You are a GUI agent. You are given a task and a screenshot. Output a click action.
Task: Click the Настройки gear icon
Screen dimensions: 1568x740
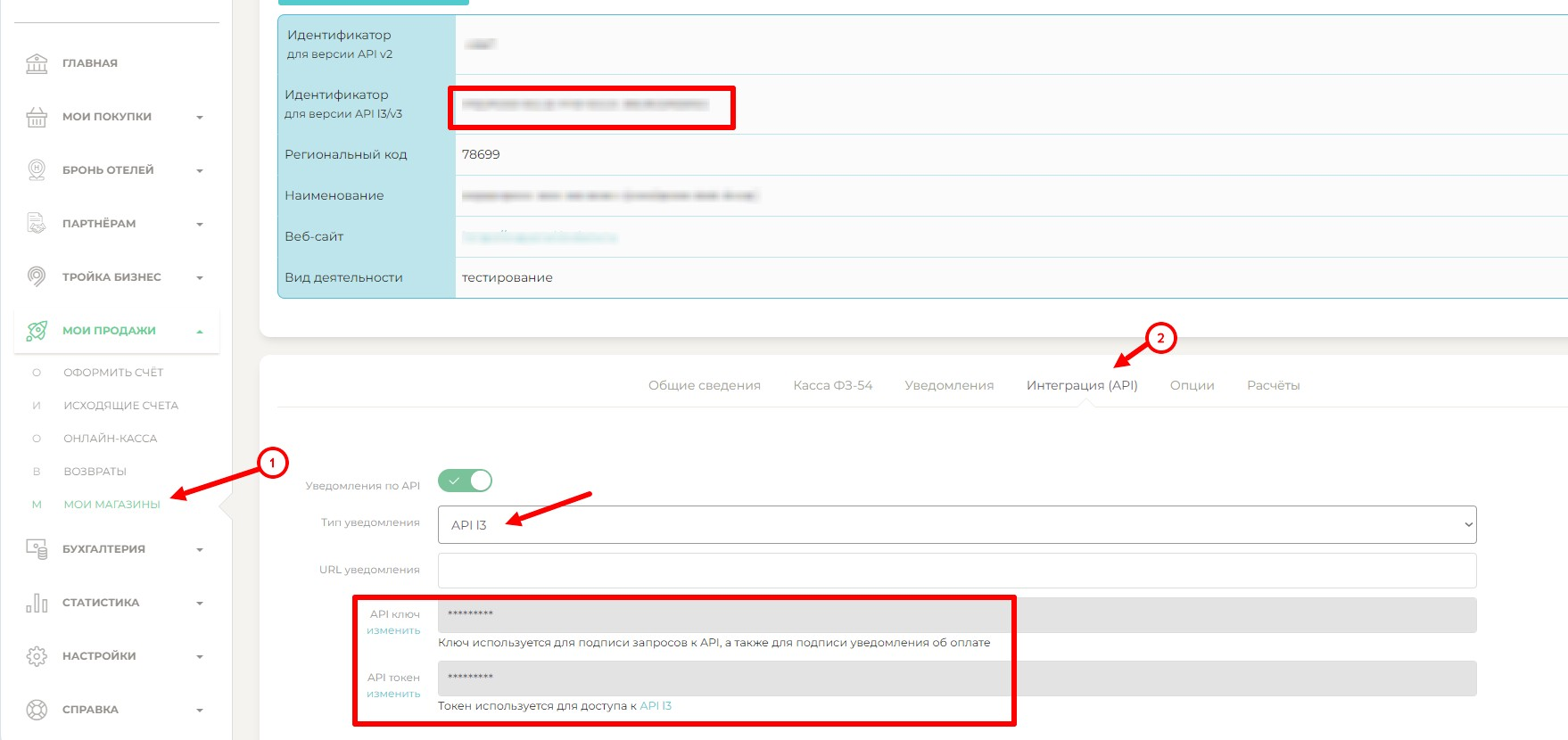click(x=37, y=656)
